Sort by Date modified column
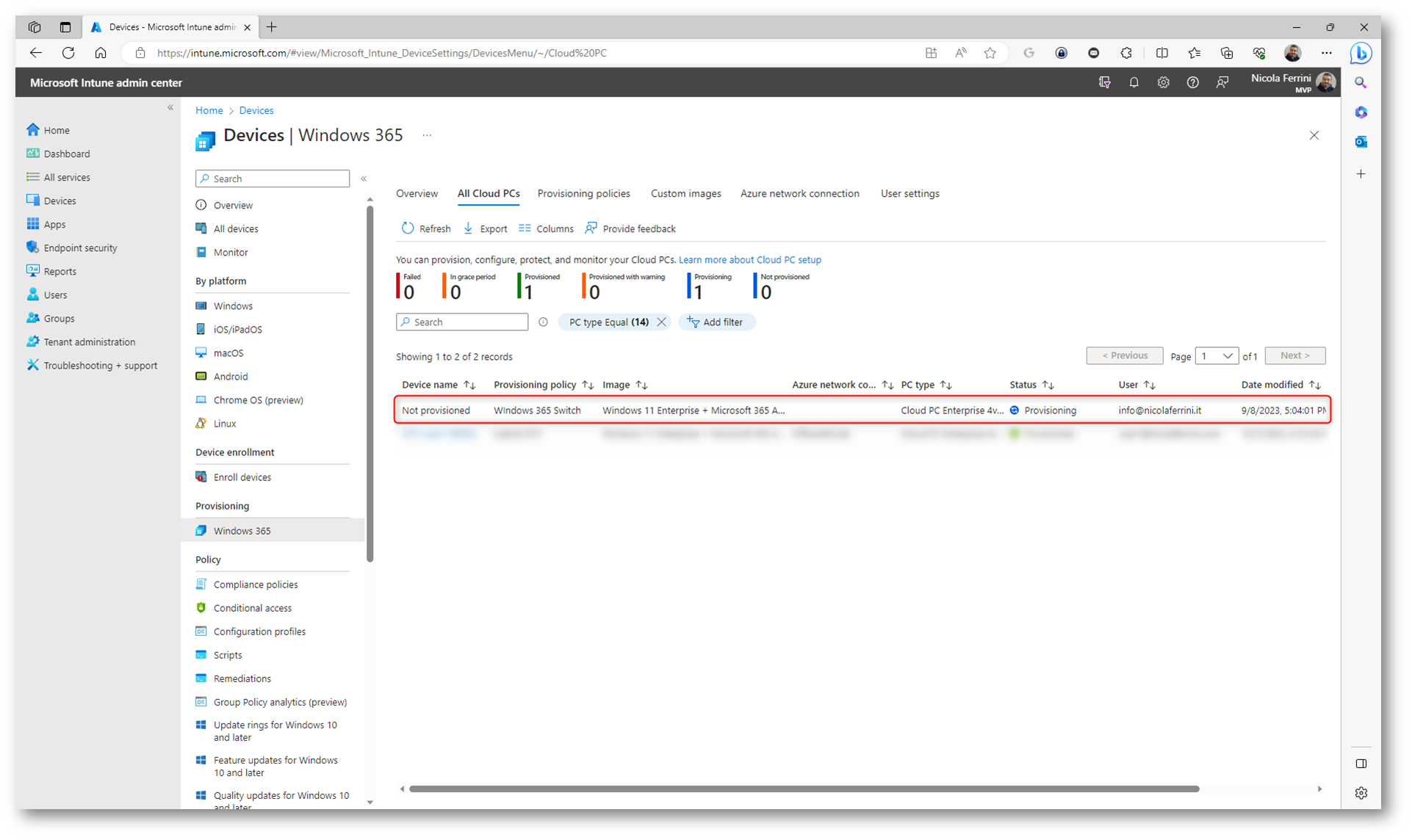 point(1280,384)
